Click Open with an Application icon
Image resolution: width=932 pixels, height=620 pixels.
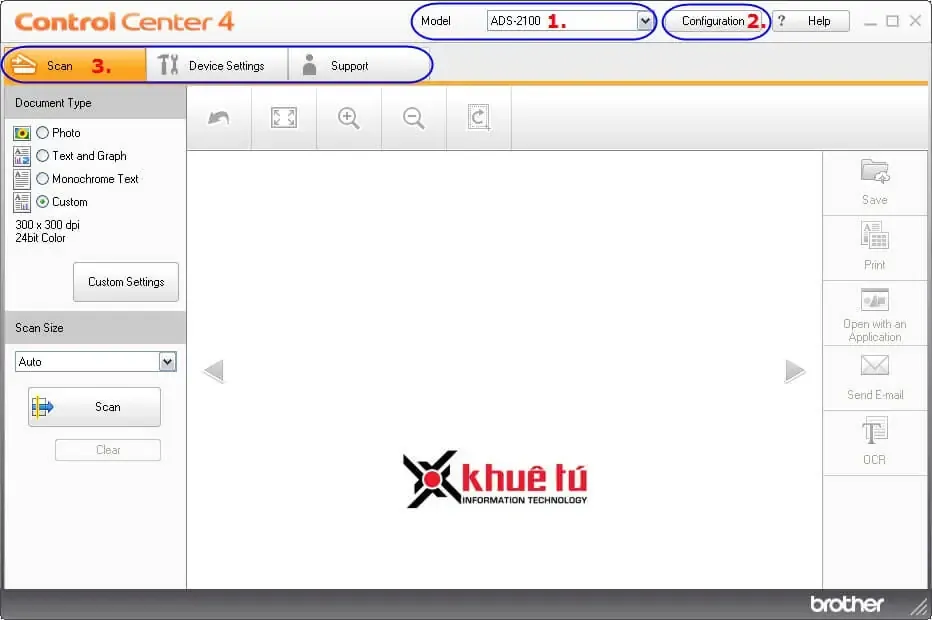tap(874, 302)
